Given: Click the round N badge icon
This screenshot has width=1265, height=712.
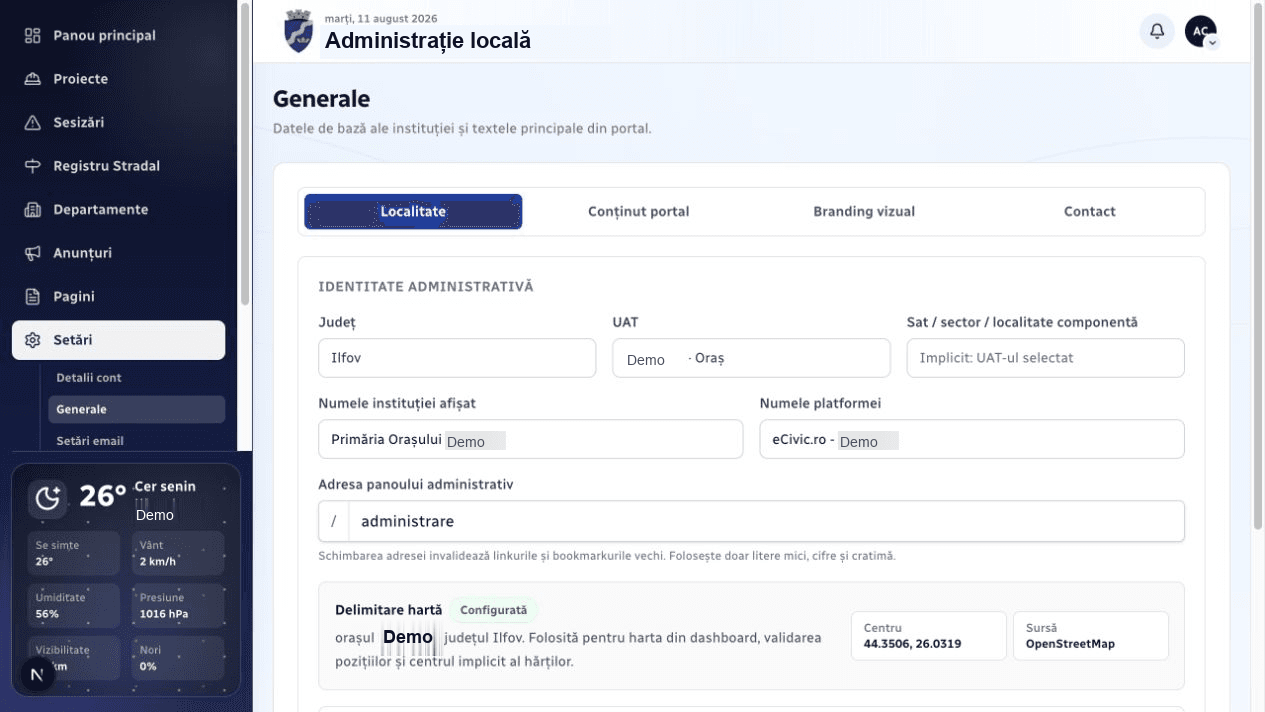Looking at the screenshot, I should click(37, 675).
